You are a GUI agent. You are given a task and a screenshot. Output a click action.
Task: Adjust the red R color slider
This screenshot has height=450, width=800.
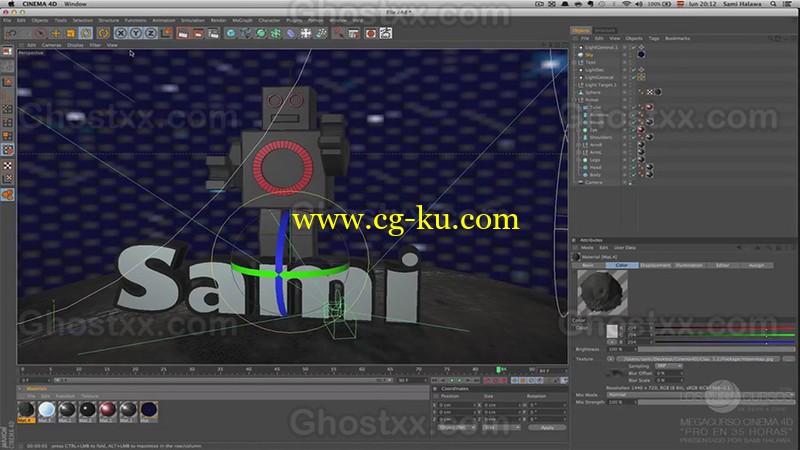click(725, 328)
